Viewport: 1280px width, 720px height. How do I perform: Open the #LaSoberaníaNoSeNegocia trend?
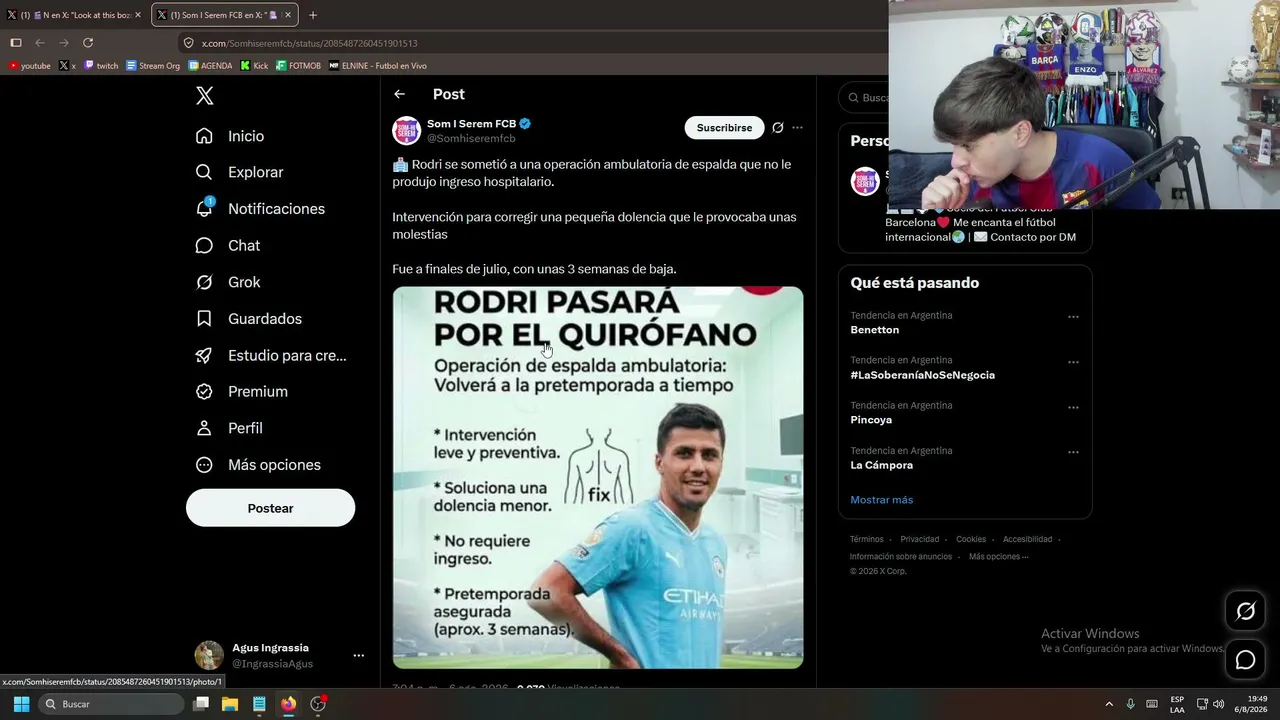point(922,375)
